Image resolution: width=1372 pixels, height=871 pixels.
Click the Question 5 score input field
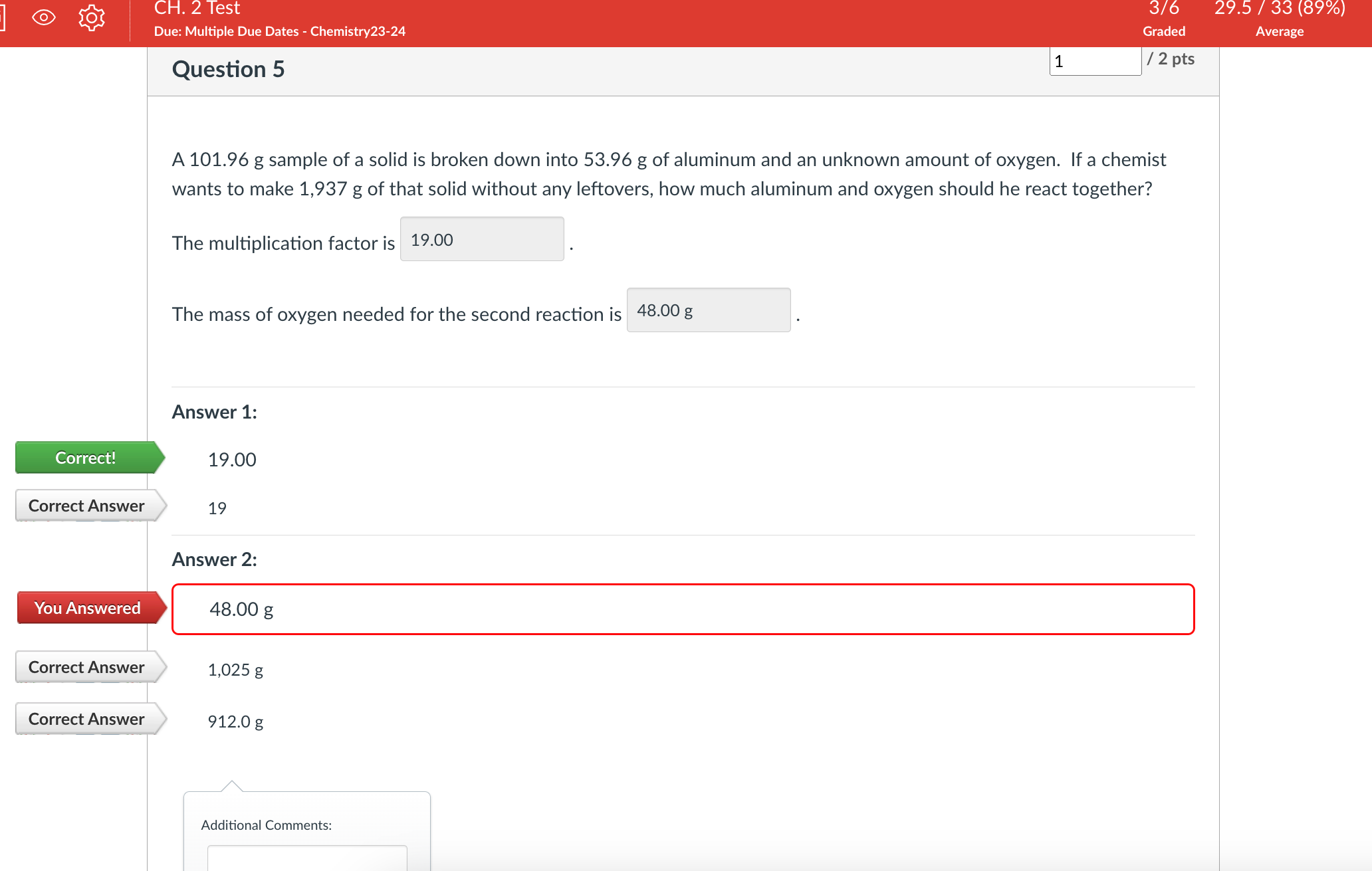1094,61
